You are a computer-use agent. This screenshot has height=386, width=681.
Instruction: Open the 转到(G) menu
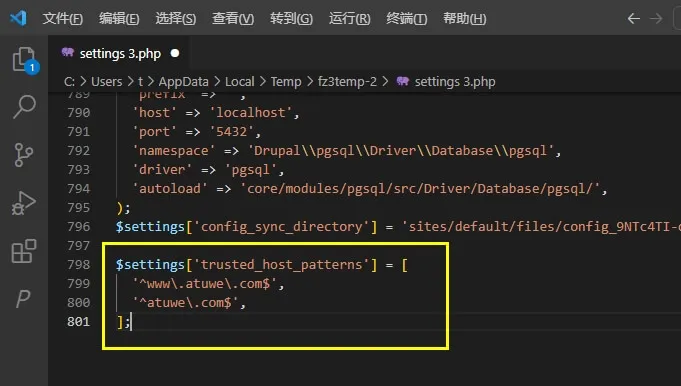(x=291, y=19)
